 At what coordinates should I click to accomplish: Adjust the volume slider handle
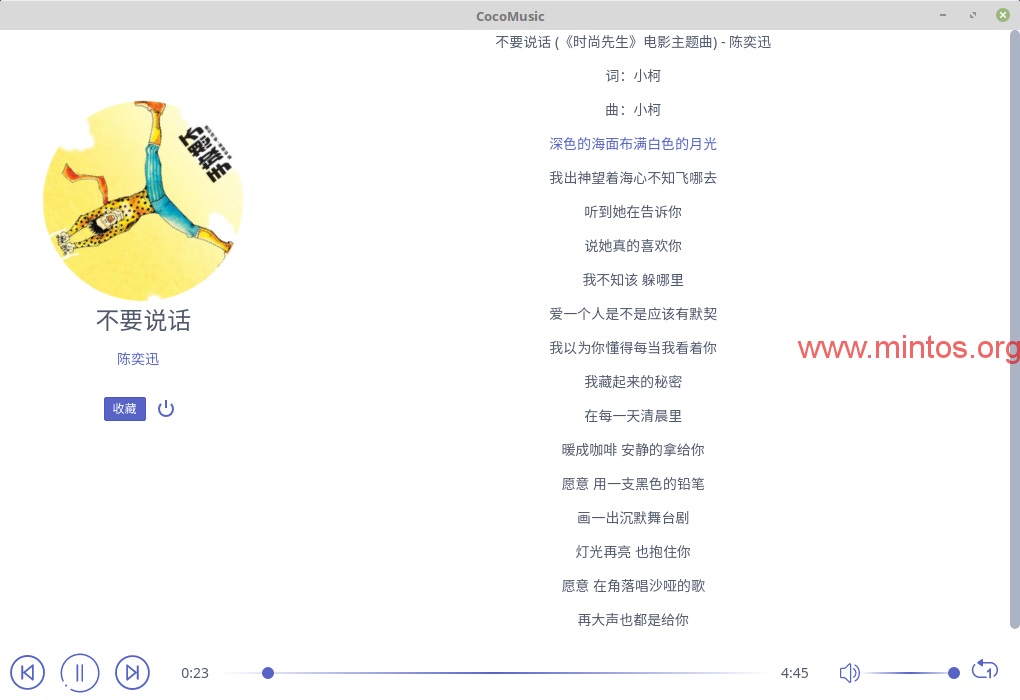(954, 673)
